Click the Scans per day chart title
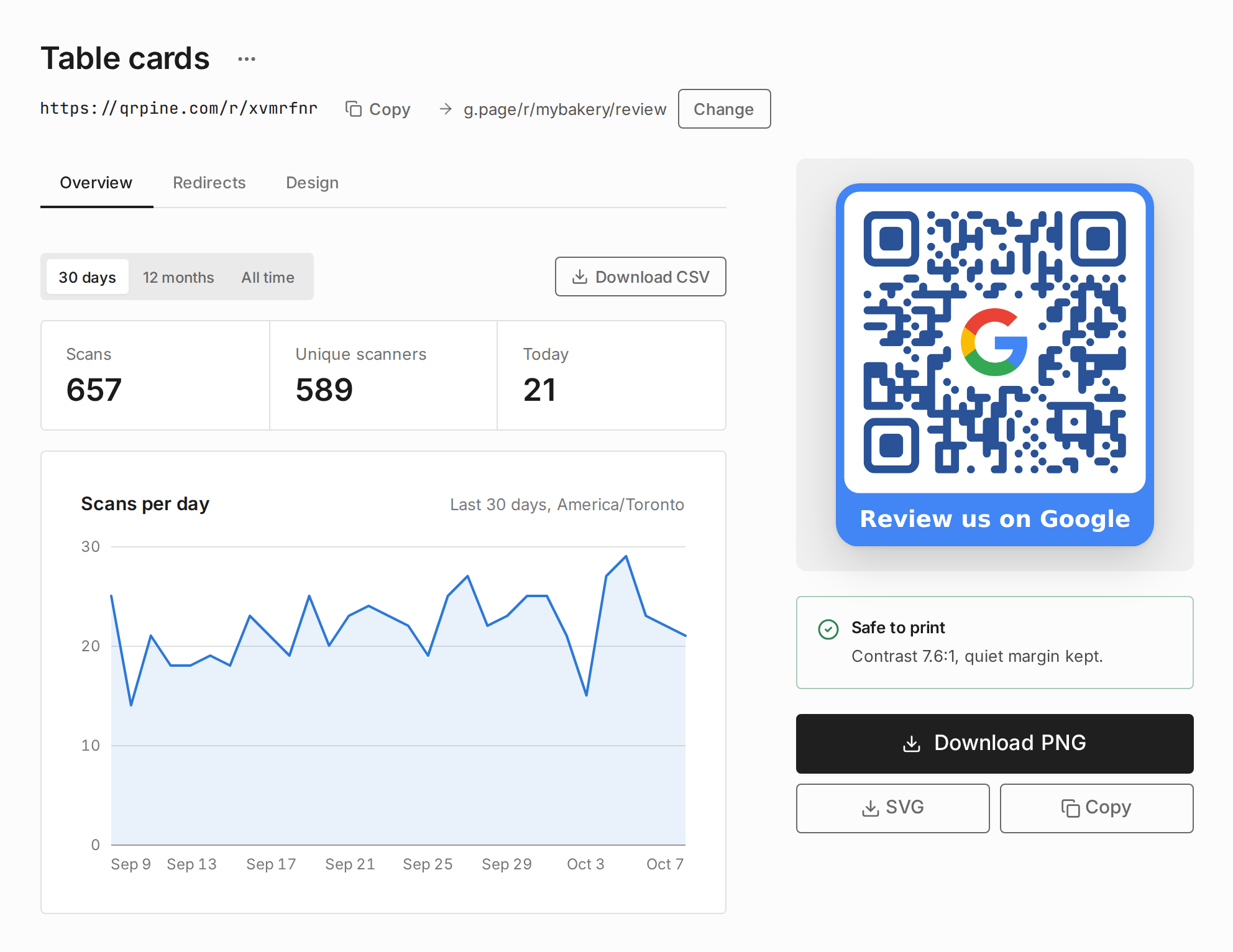 click(145, 504)
